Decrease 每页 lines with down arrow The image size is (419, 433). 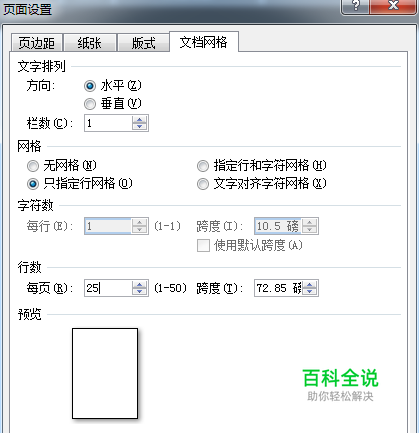pos(139,292)
